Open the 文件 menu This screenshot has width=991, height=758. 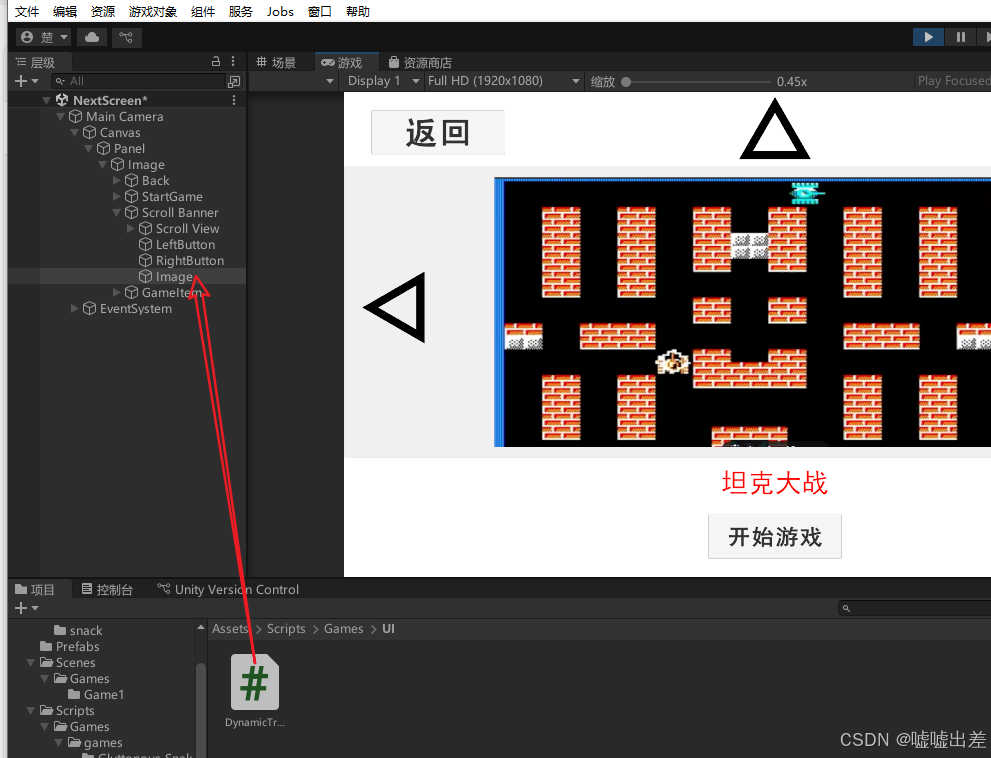(x=27, y=11)
